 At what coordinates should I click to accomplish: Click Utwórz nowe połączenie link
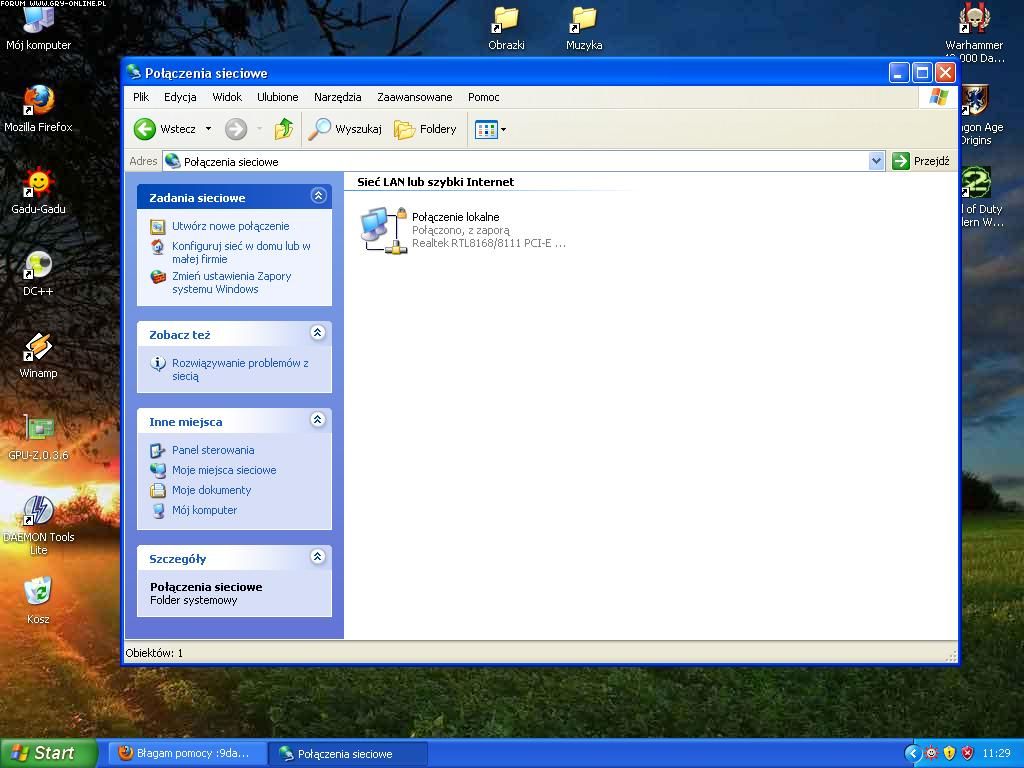[230, 226]
